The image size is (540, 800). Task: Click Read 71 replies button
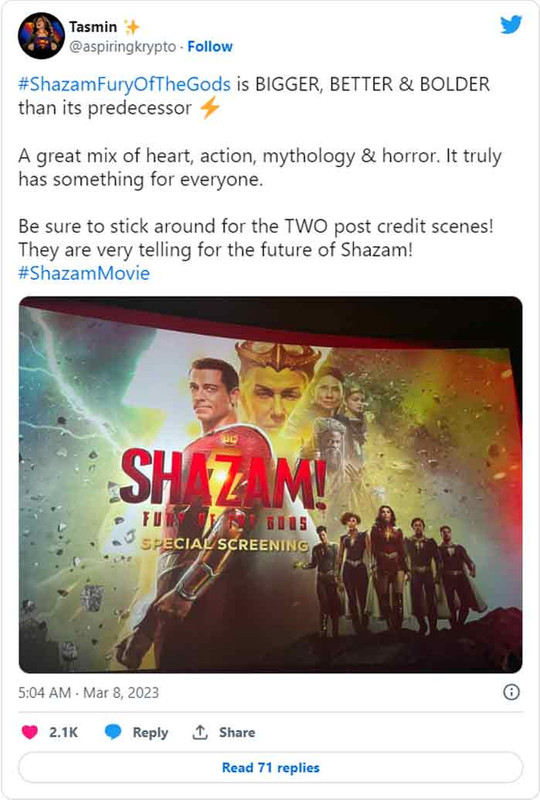click(x=271, y=767)
